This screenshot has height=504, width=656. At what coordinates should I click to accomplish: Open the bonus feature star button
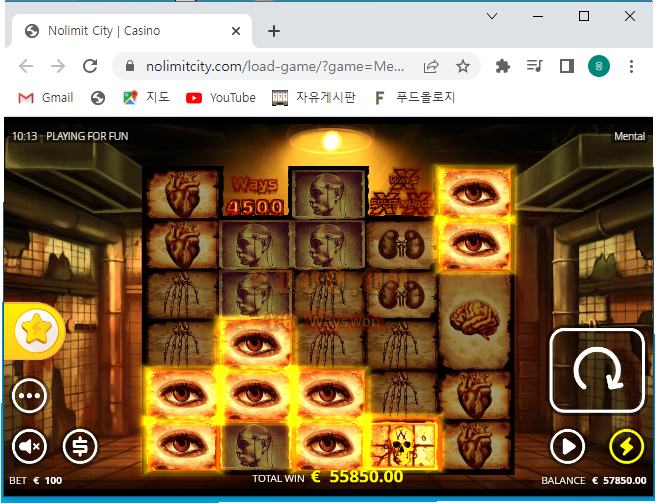[x=36, y=331]
